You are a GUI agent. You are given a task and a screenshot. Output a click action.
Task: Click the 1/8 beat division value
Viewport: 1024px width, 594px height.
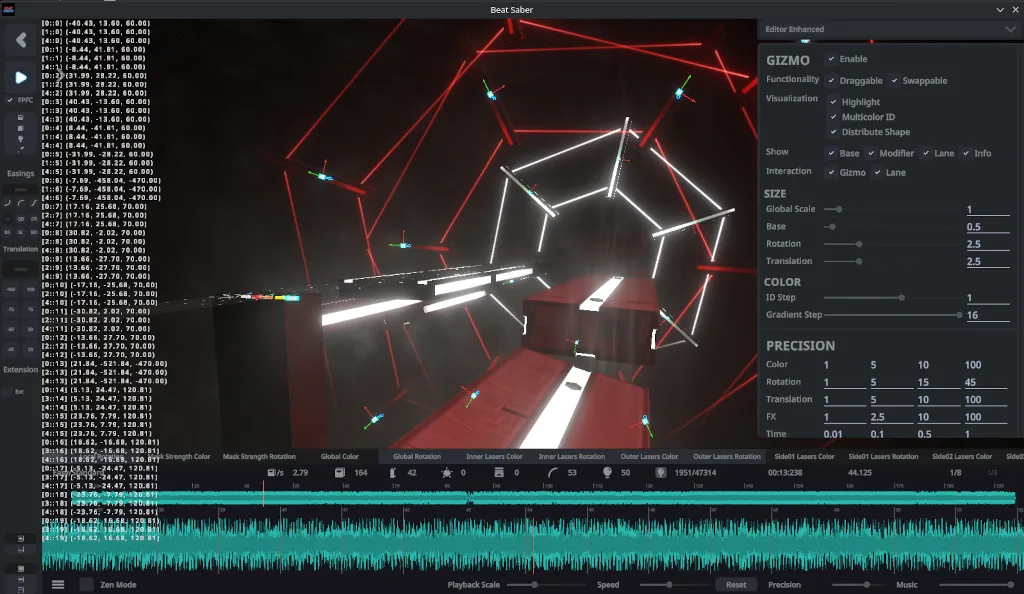pyautogui.click(x=955, y=473)
